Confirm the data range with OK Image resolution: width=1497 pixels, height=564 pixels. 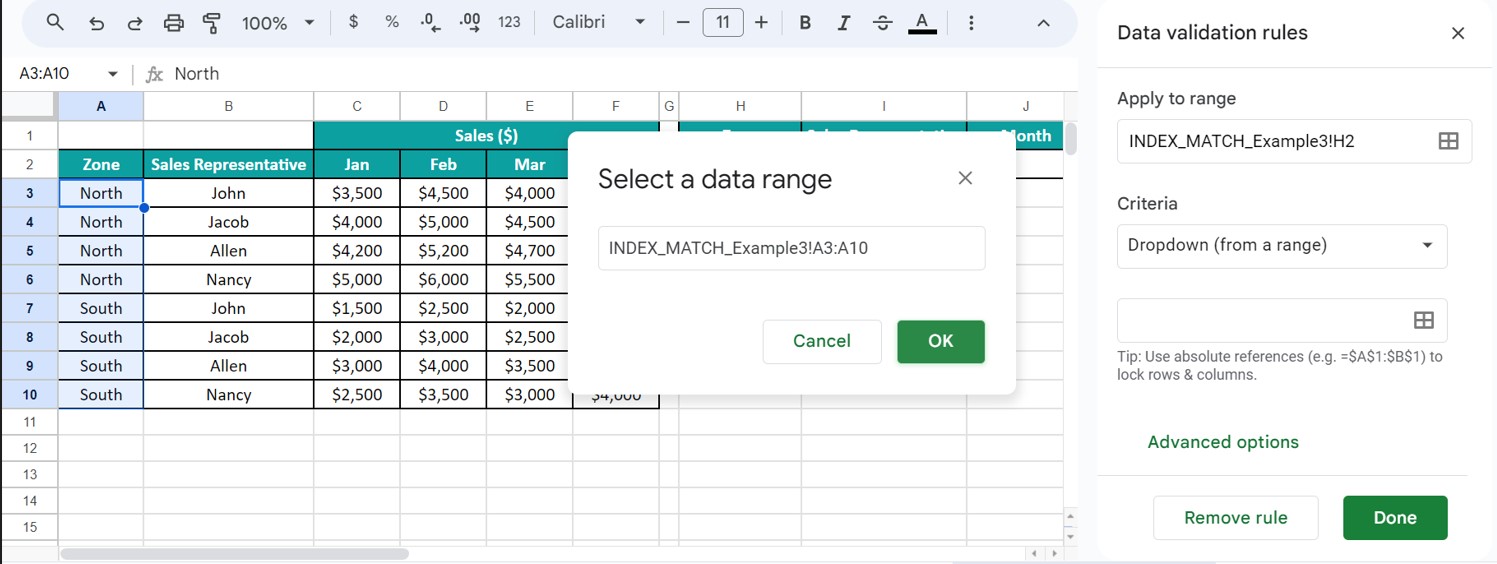[941, 341]
